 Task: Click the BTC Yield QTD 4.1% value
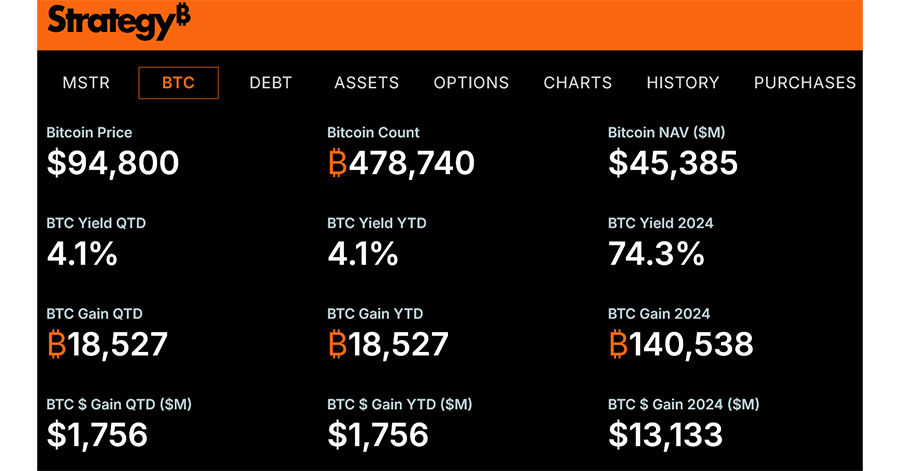point(82,254)
